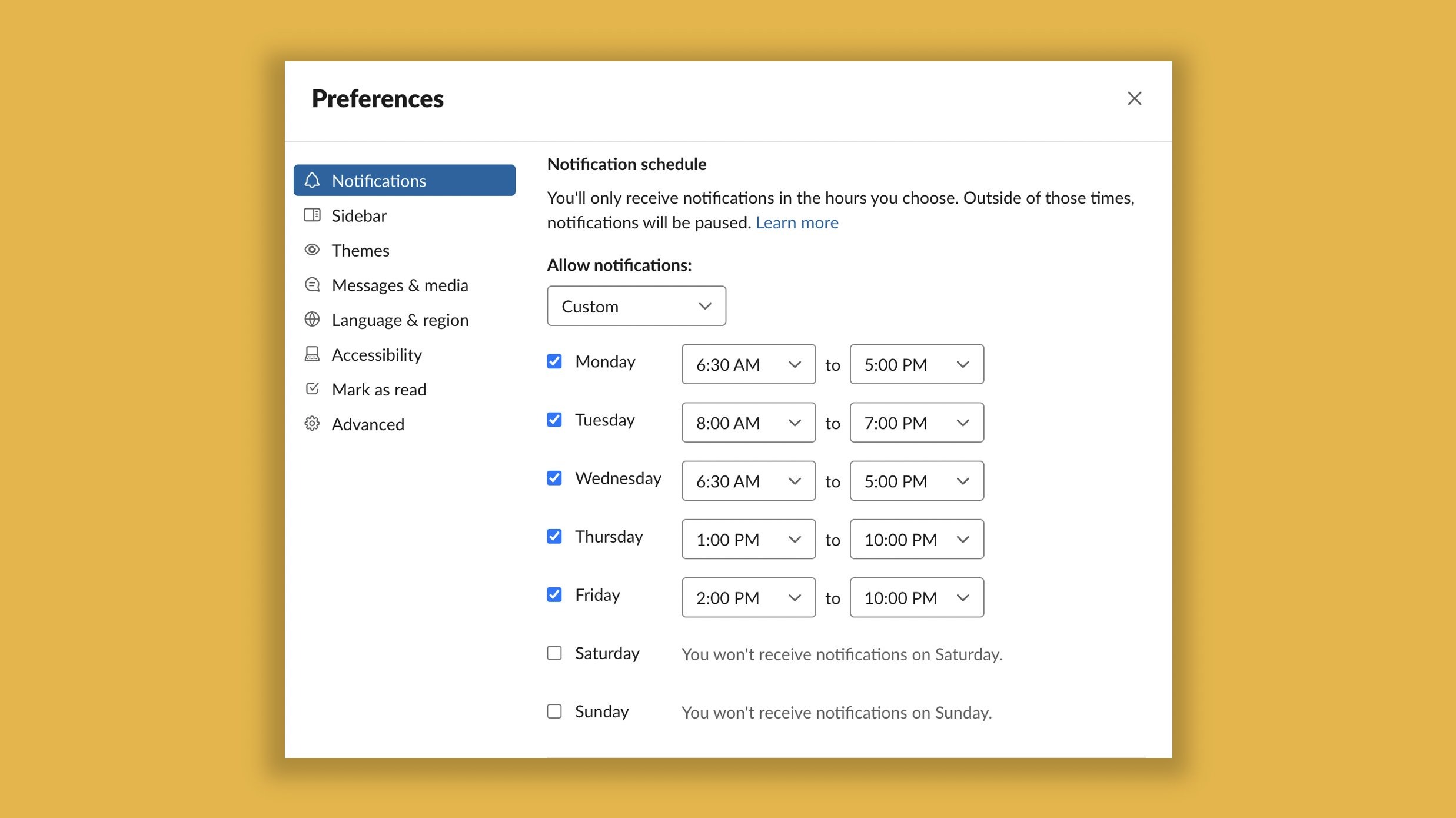The width and height of the screenshot is (1456, 818).
Task: Expand Tuesday's 8:00 AM start time dropdown
Action: (748, 423)
